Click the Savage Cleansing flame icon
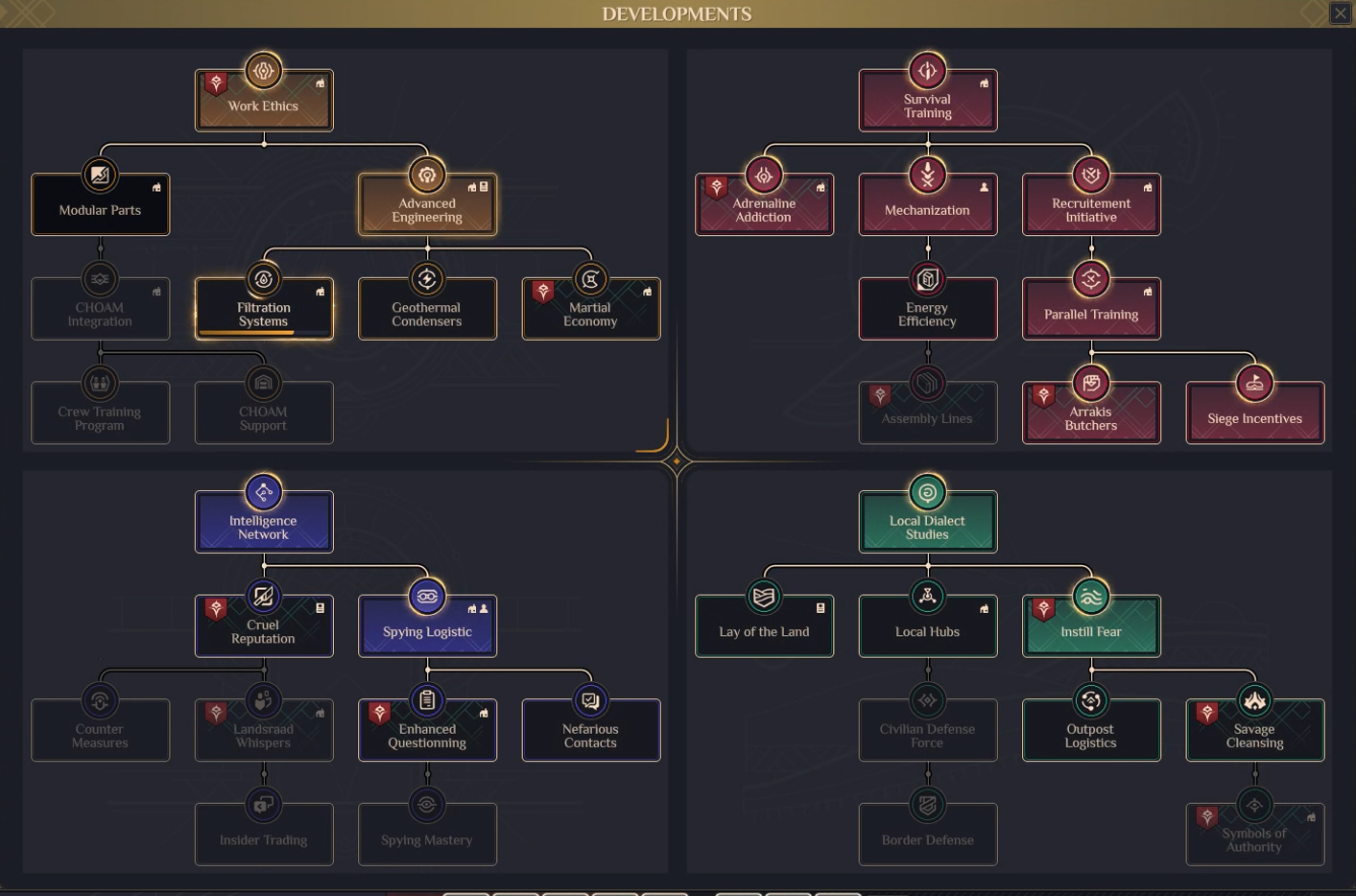 click(x=1254, y=699)
